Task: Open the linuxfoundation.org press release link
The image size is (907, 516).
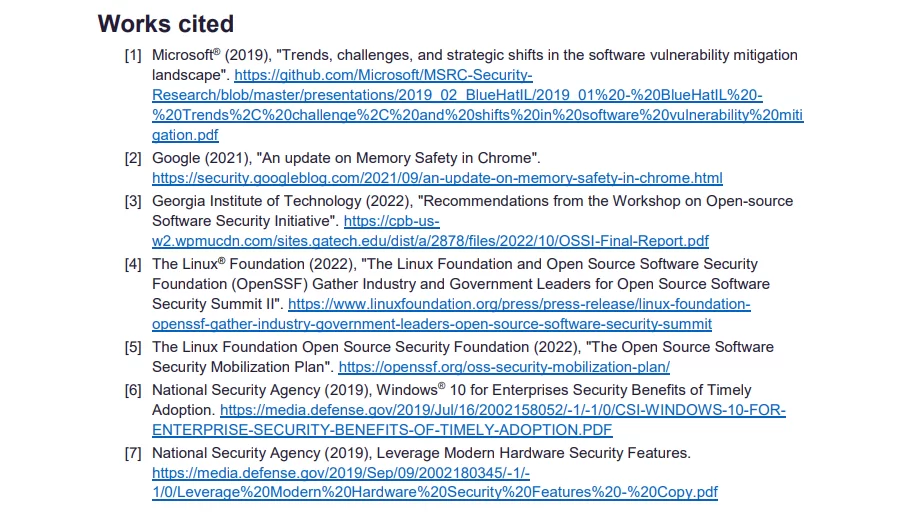Action: pos(519,304)
